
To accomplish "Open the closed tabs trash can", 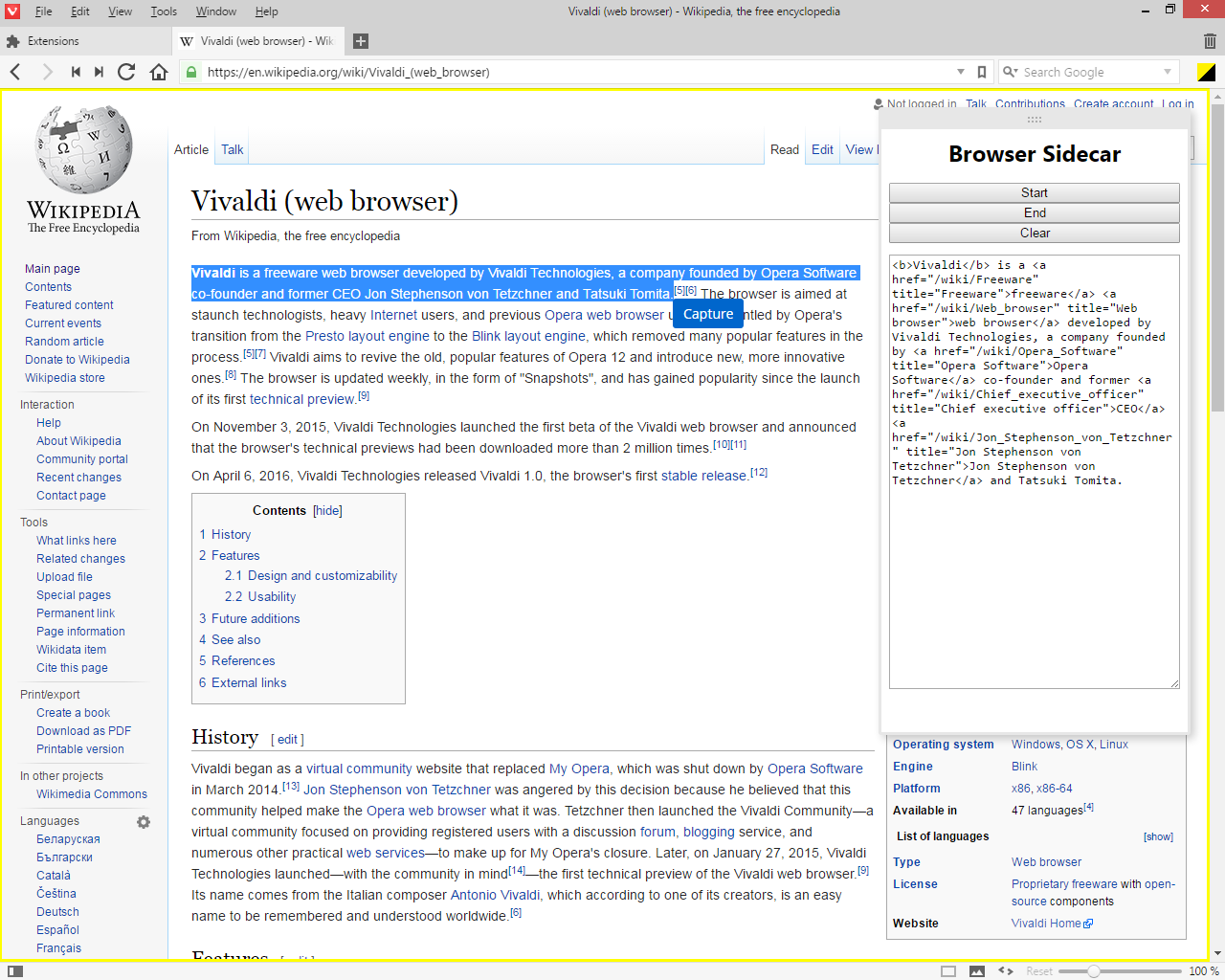I will tap(1210, 41).
